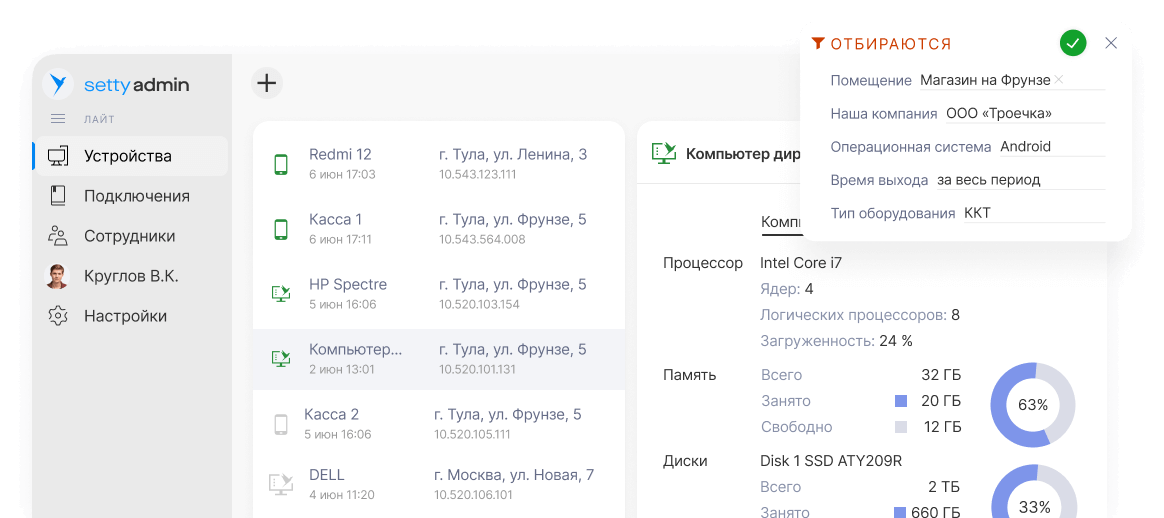The width and height of the screenshot is (1164, 518).
Task: Clear the Магазин на Фрунзе filter value
Action: tap(1058, 80)
